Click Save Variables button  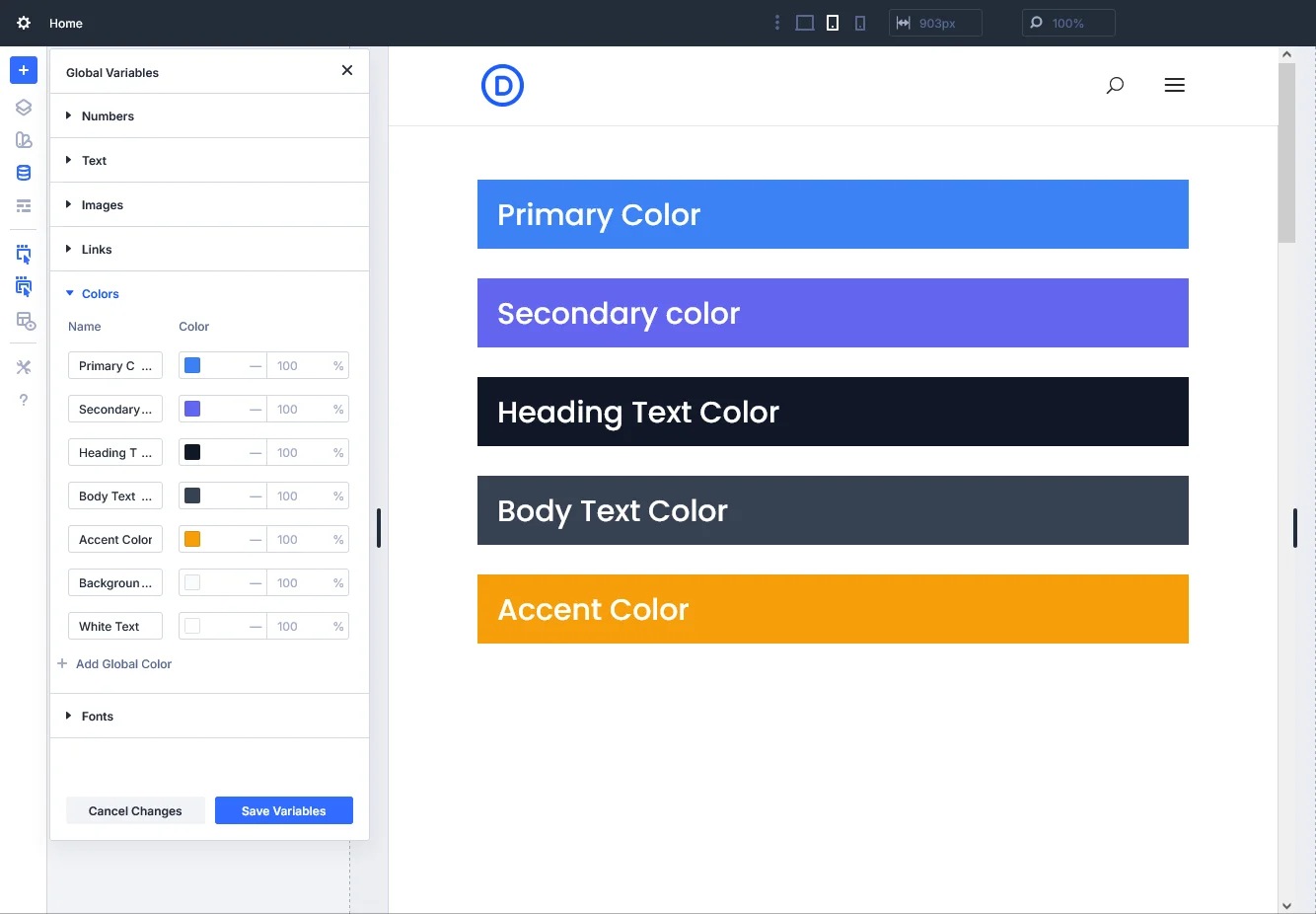pos(283,810)
